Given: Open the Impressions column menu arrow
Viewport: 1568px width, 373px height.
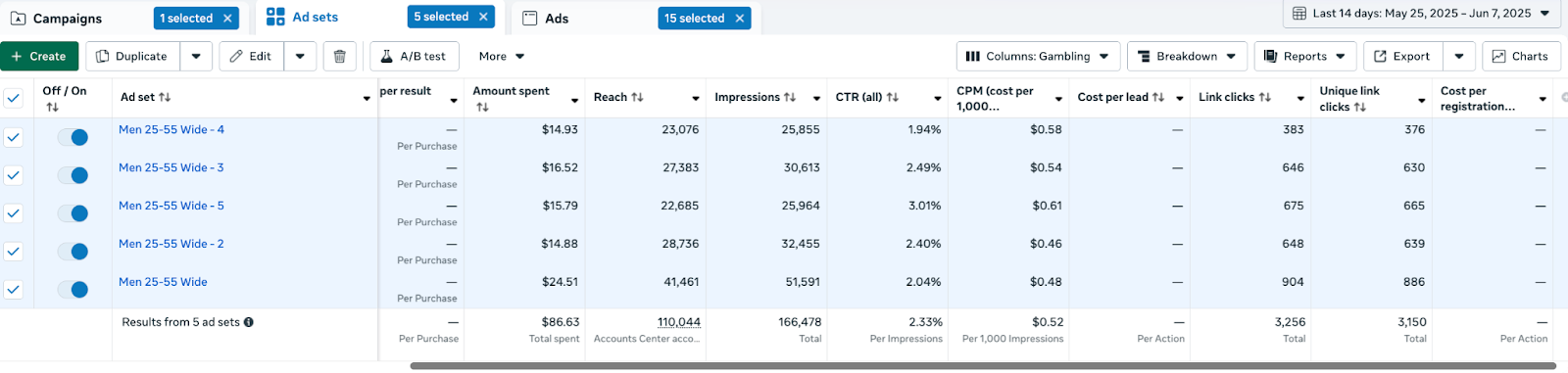Looking at the screenshot, I should (x=816, y=98).
